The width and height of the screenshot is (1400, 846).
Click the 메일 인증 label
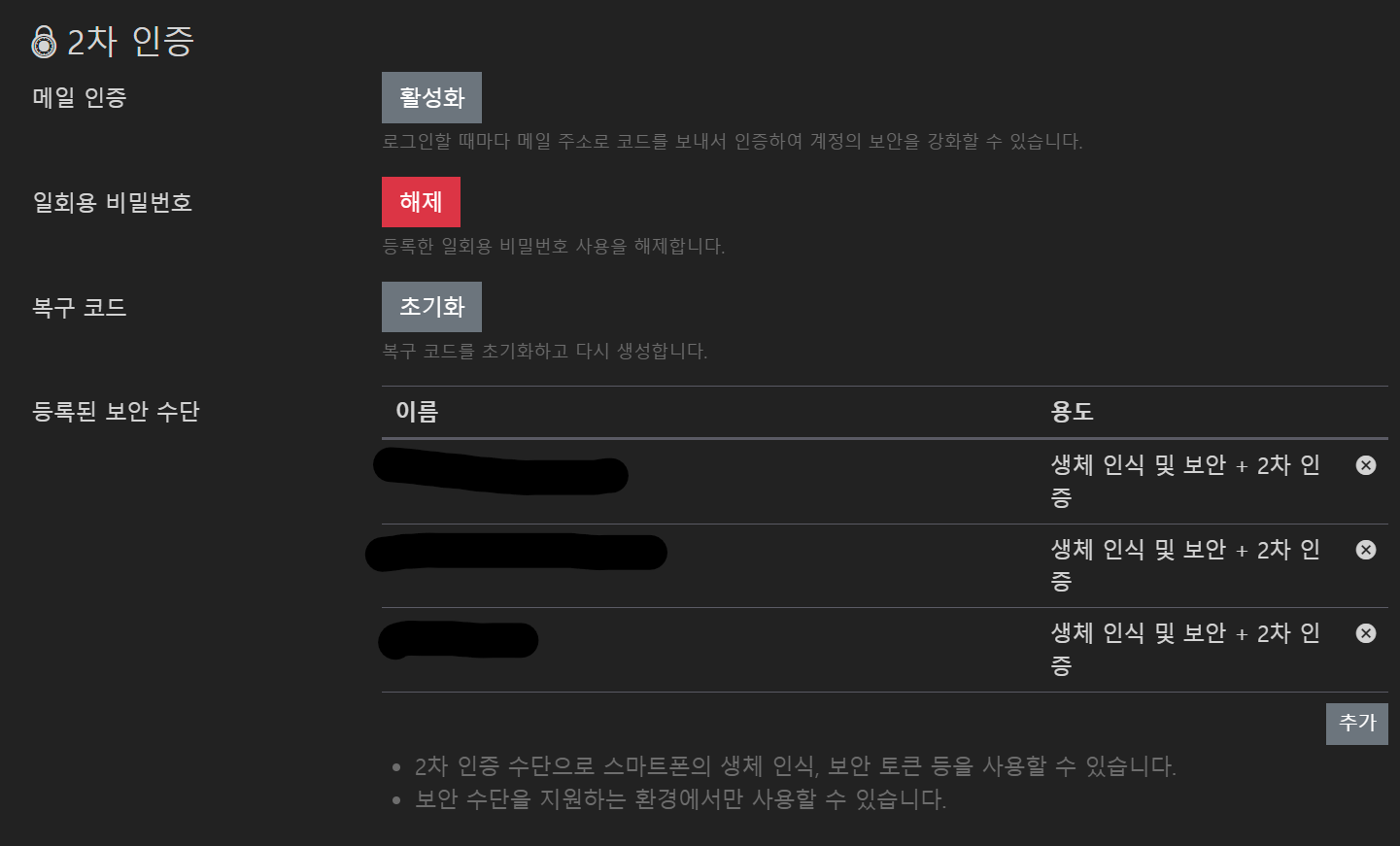79,97
